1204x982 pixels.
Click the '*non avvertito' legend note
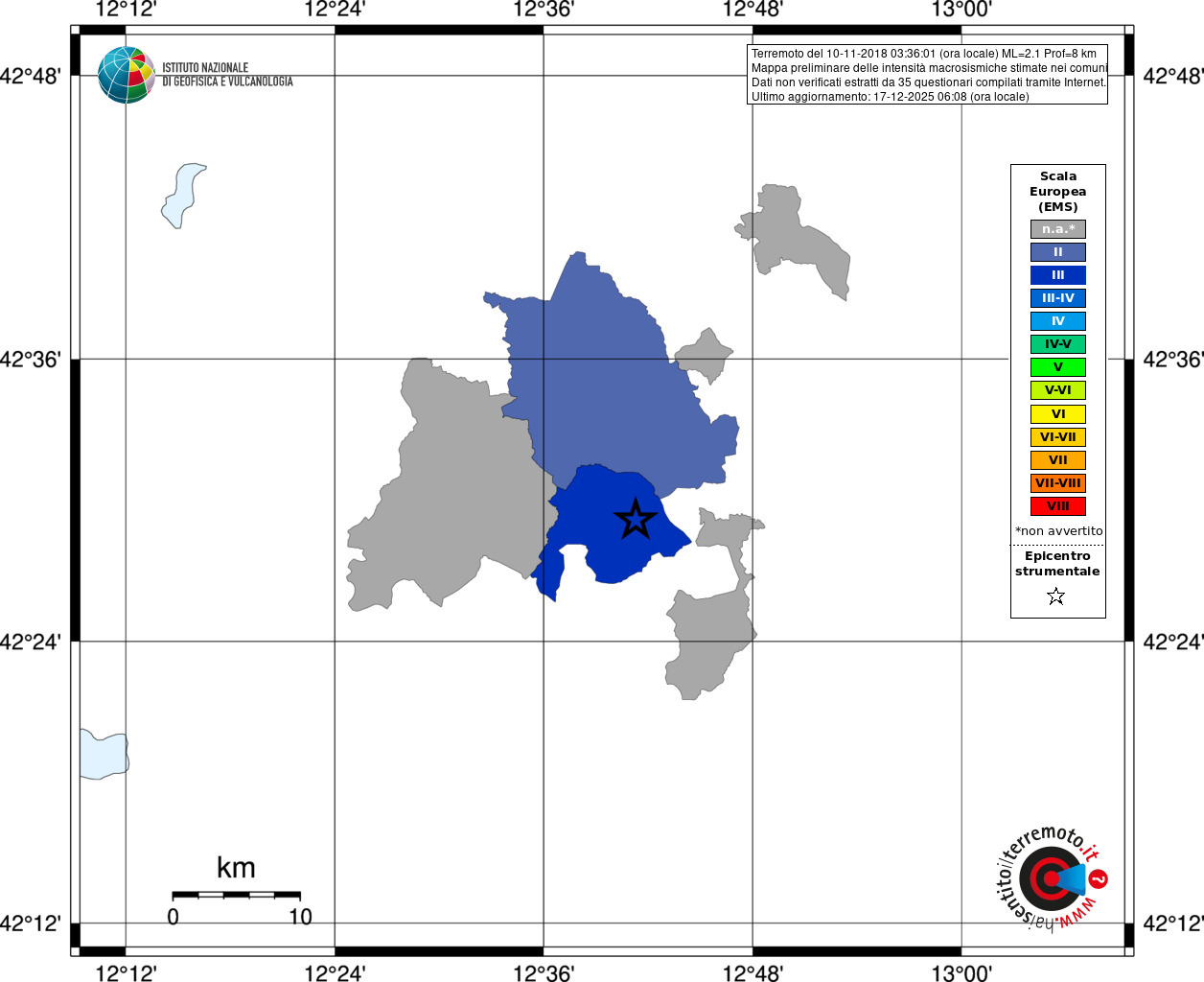pos(1058,531)
